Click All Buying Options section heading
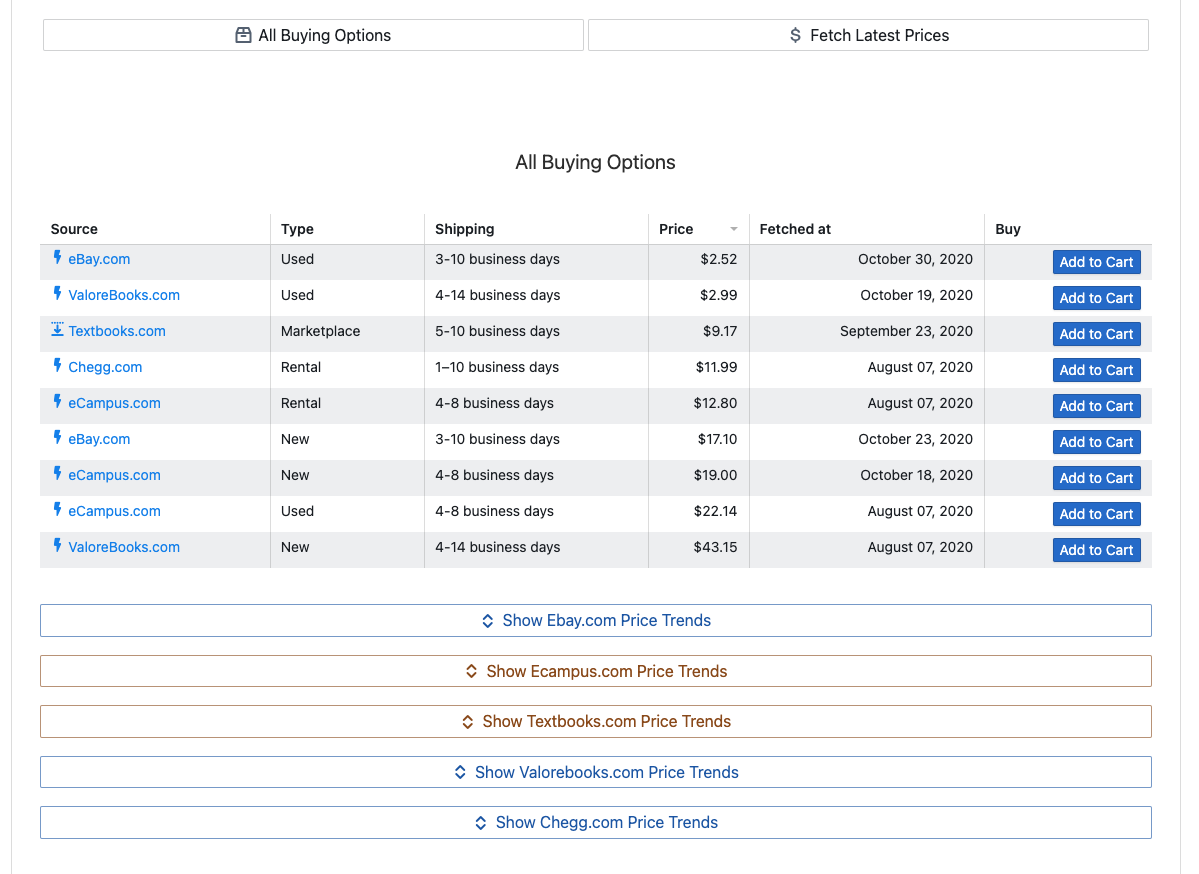1199x874 pixels. (x=595, y=162)
